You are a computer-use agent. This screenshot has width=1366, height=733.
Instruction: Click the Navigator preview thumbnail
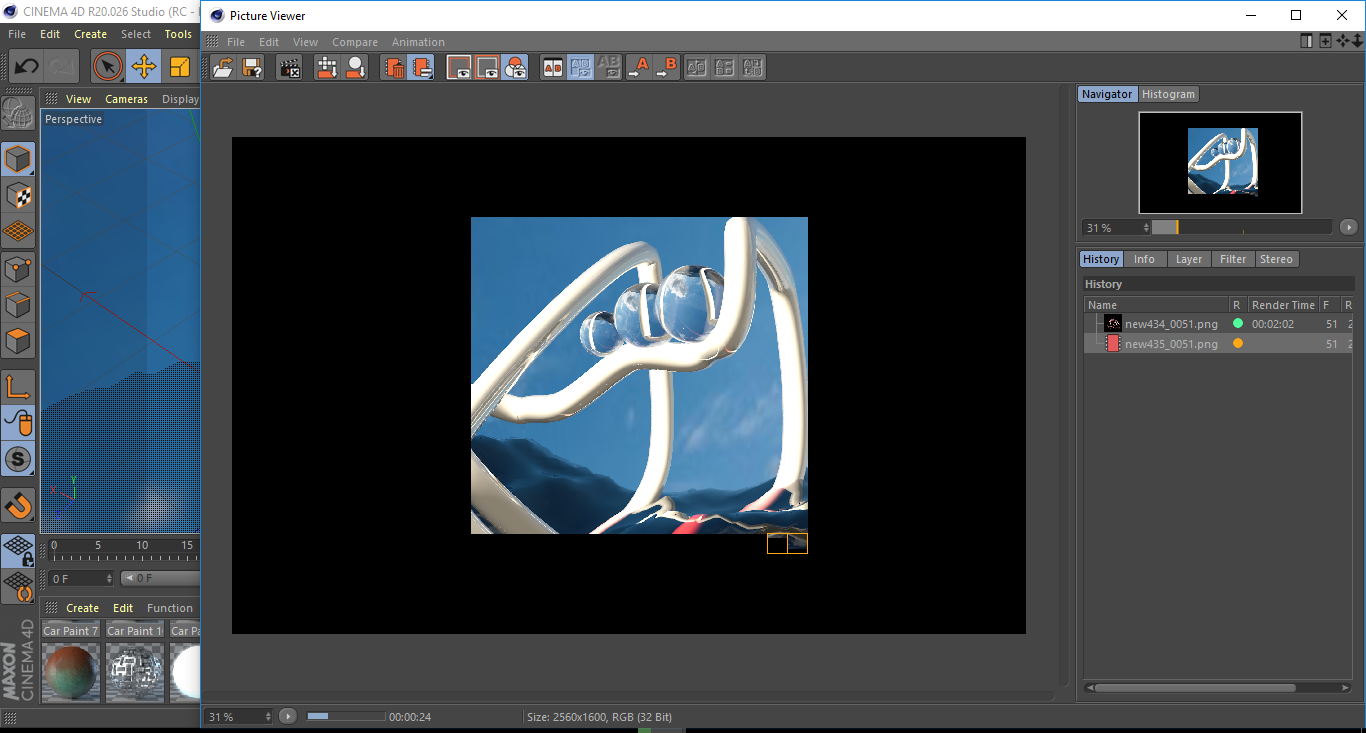pos(1220,162)
